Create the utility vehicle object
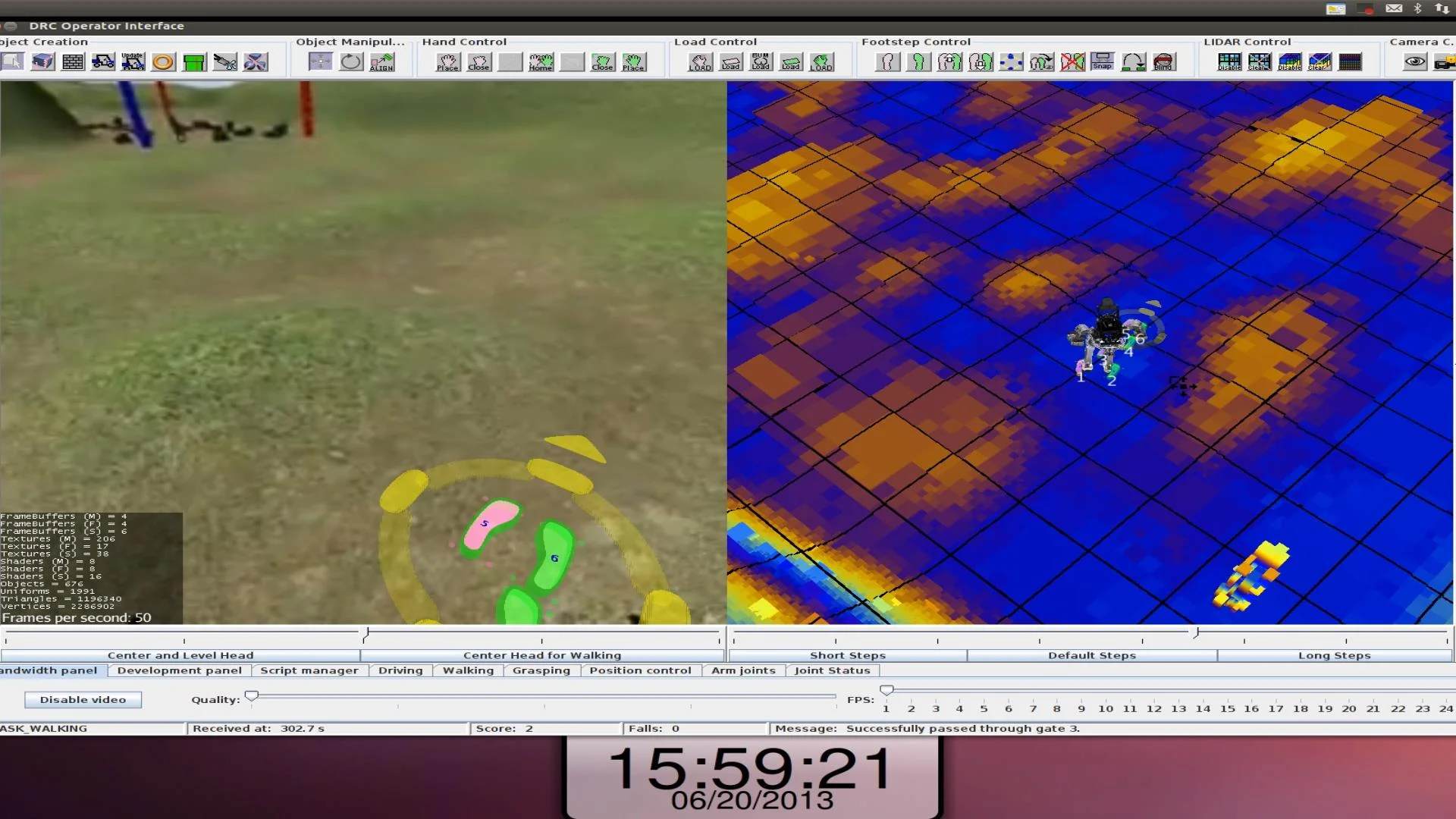 [x=103, y=61]
